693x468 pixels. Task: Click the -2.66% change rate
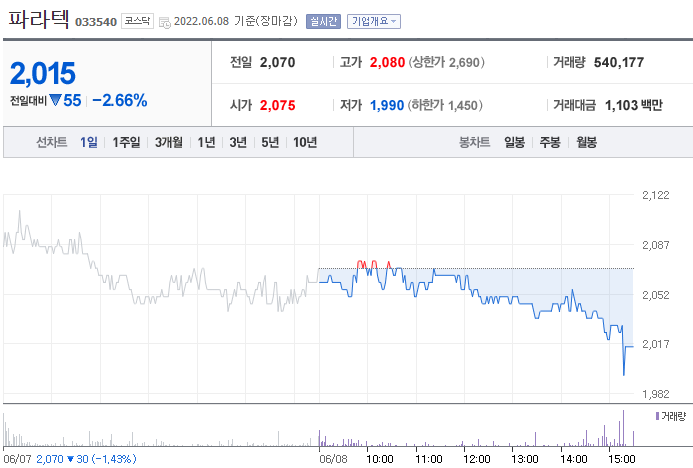pos(120,100)
